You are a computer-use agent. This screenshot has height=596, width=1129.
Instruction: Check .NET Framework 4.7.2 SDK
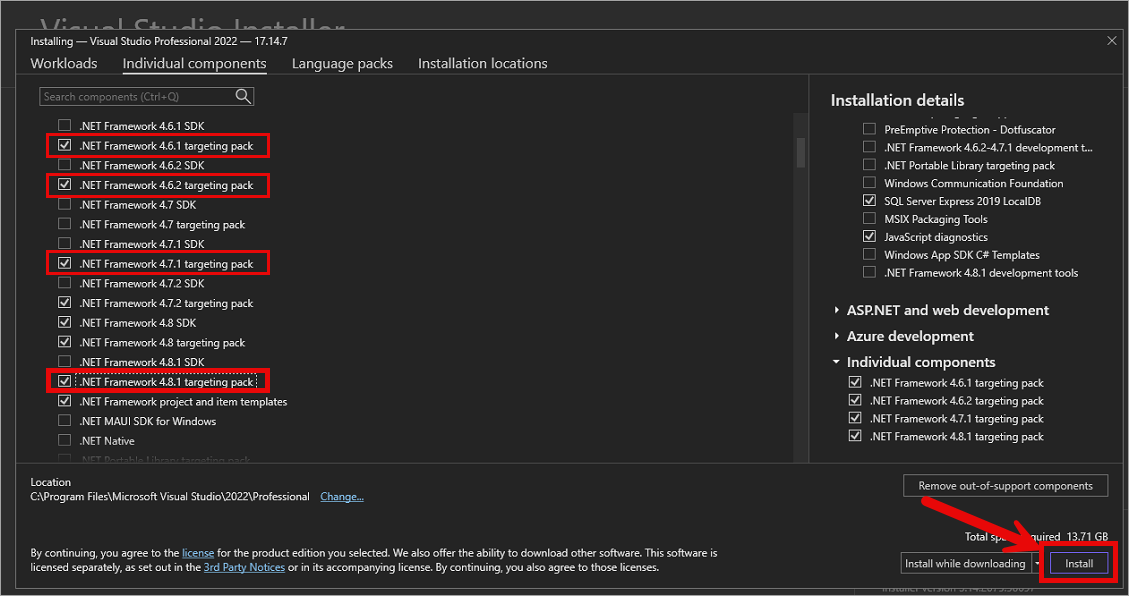click(65, 283)
